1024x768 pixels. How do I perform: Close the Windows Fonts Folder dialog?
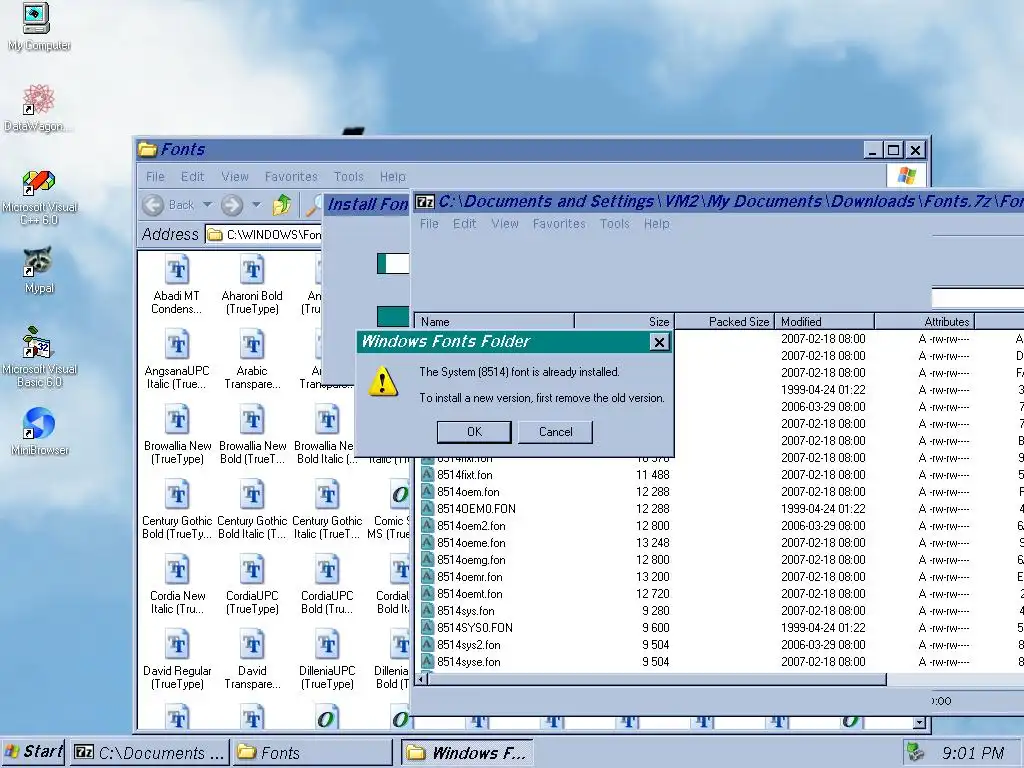point(660,342)
